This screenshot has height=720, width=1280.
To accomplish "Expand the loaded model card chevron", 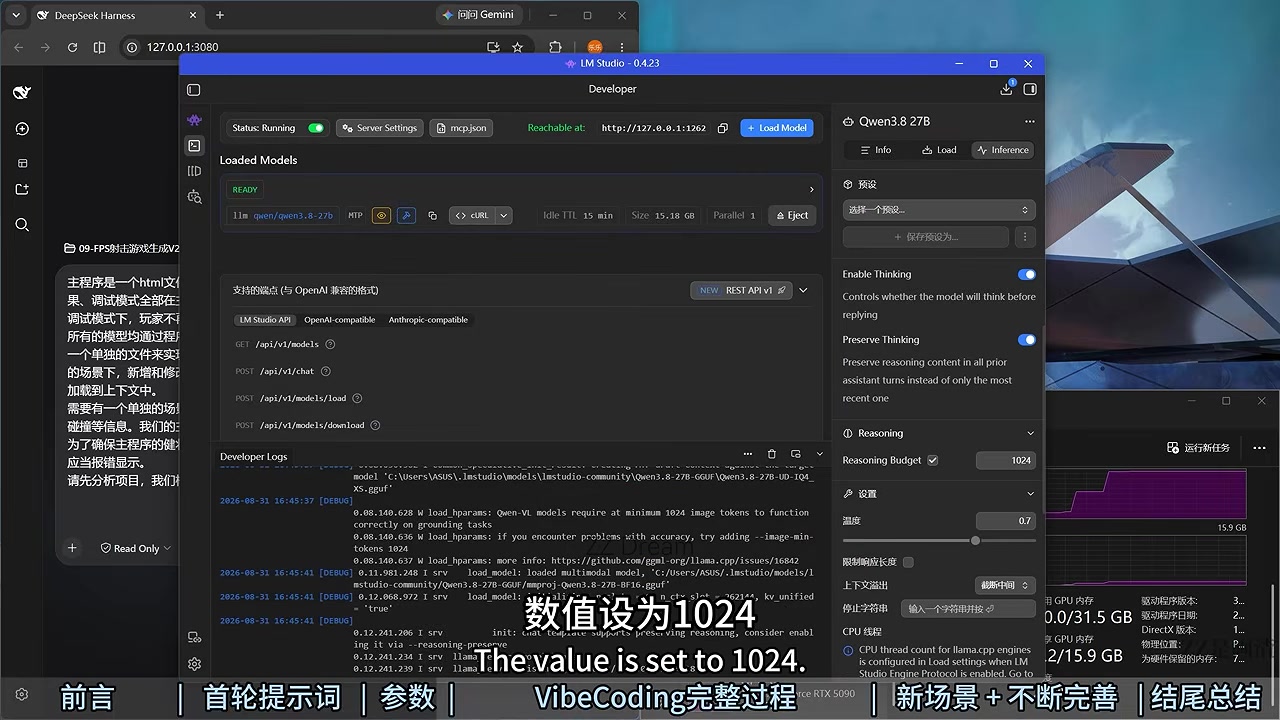I will (811, 189).
